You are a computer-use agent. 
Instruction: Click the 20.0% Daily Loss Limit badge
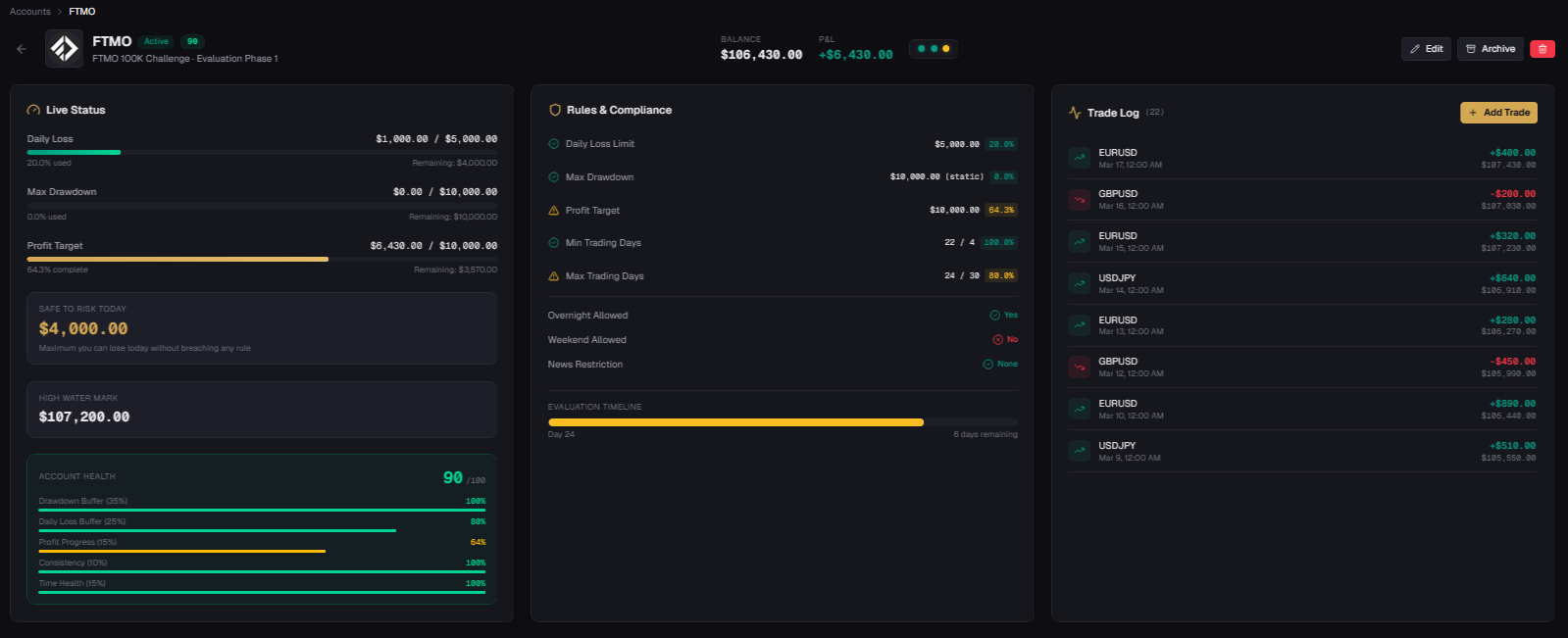[1001, 144]
